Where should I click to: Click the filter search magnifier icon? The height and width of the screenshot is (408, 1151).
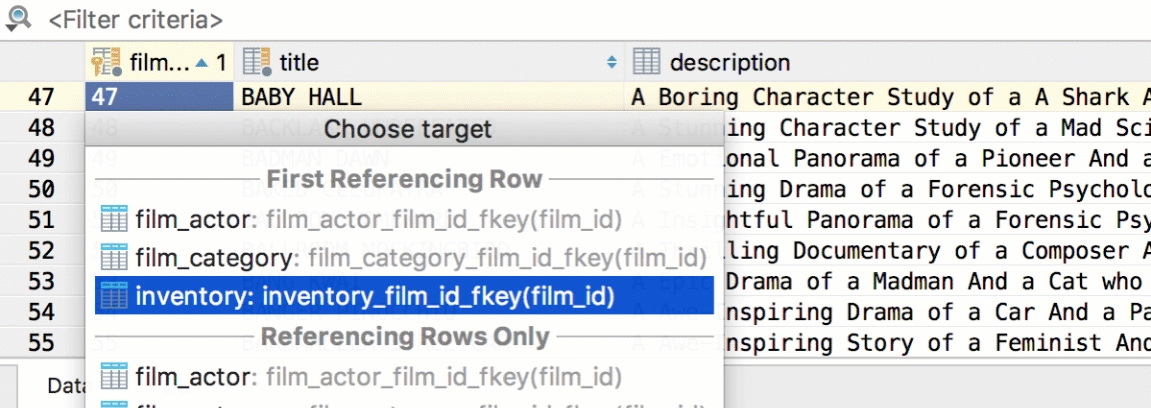click(18, 18)
